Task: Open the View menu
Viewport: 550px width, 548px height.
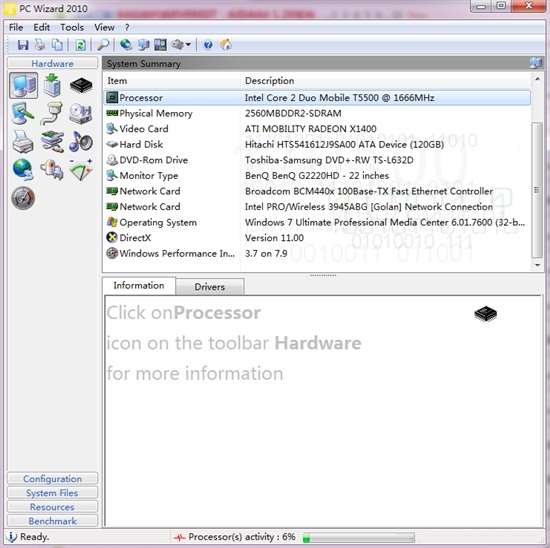Action: tap(104, 27)
